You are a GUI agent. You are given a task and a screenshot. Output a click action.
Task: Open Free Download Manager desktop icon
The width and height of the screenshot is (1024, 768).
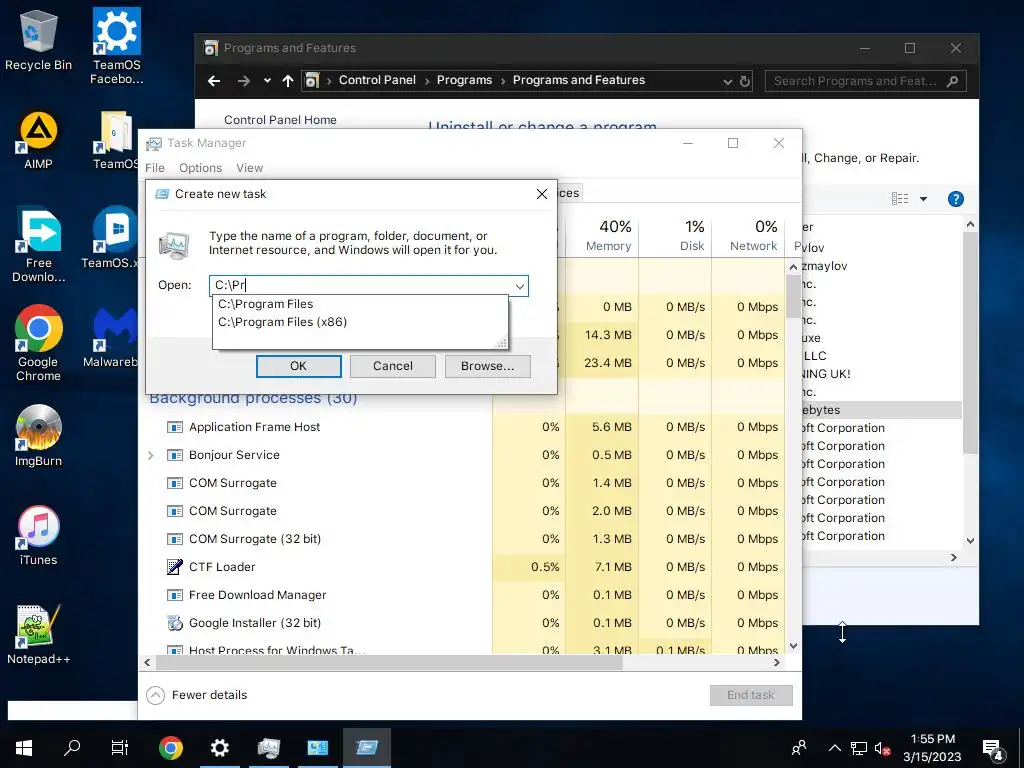pos(38,245)
